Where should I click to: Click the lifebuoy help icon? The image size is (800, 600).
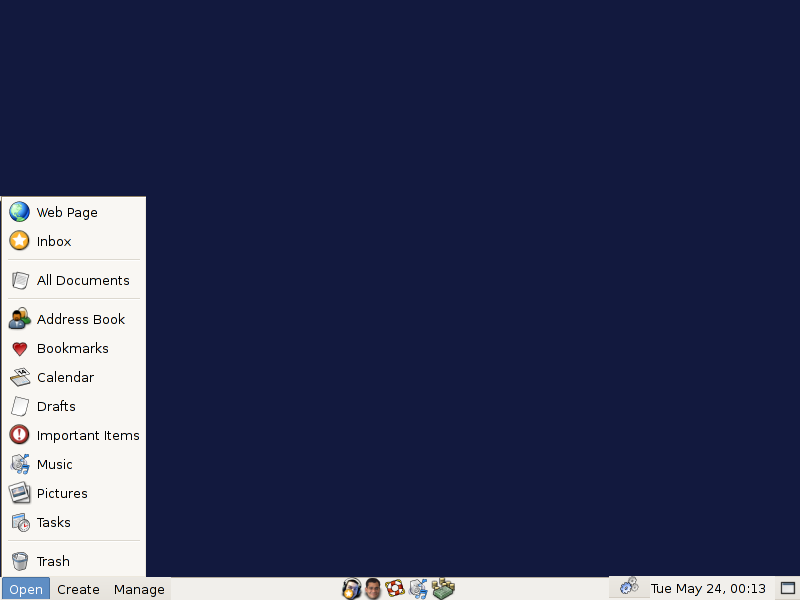click(395, 589)
